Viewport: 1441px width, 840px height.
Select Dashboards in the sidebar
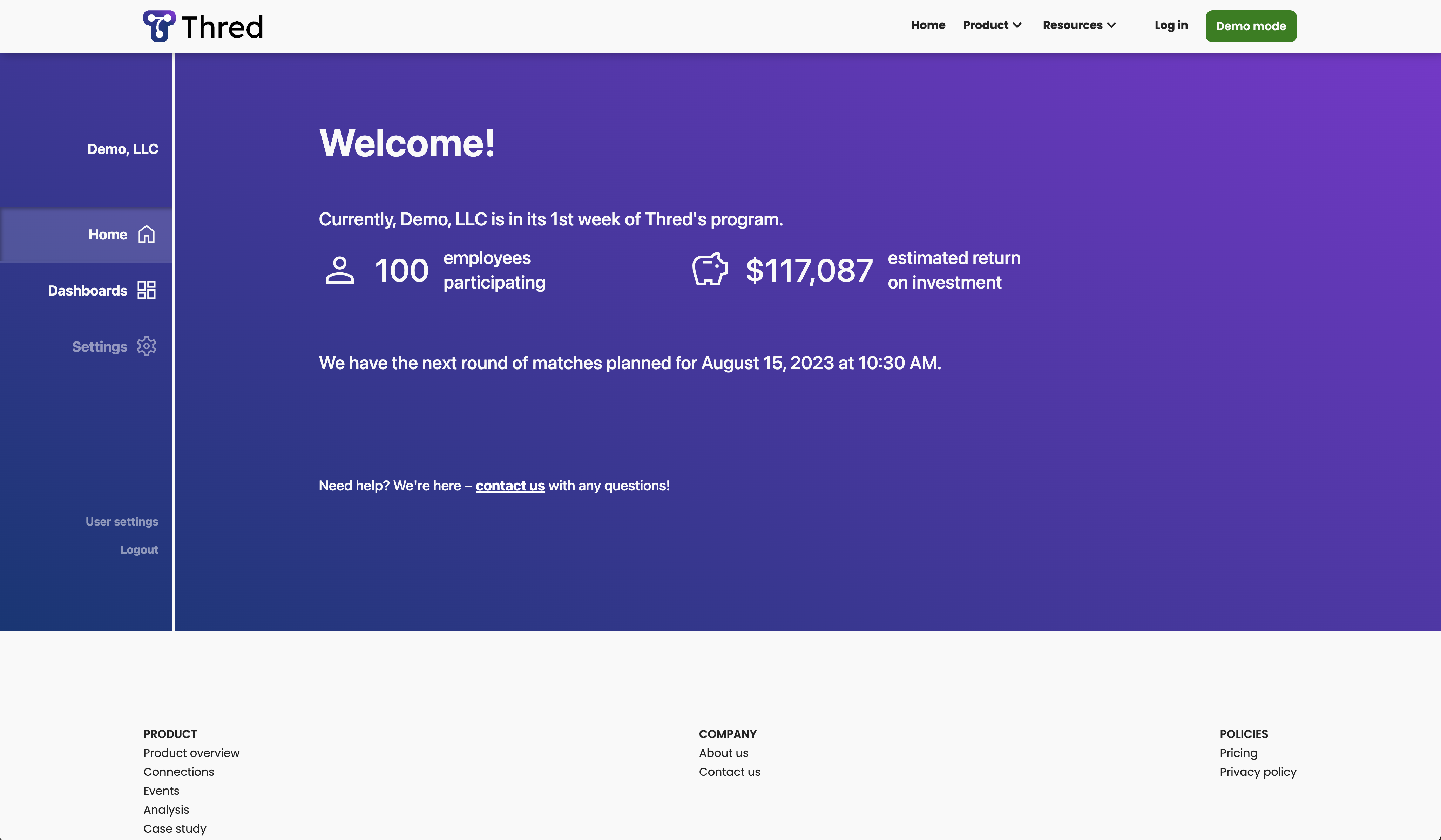coord(88,291)
